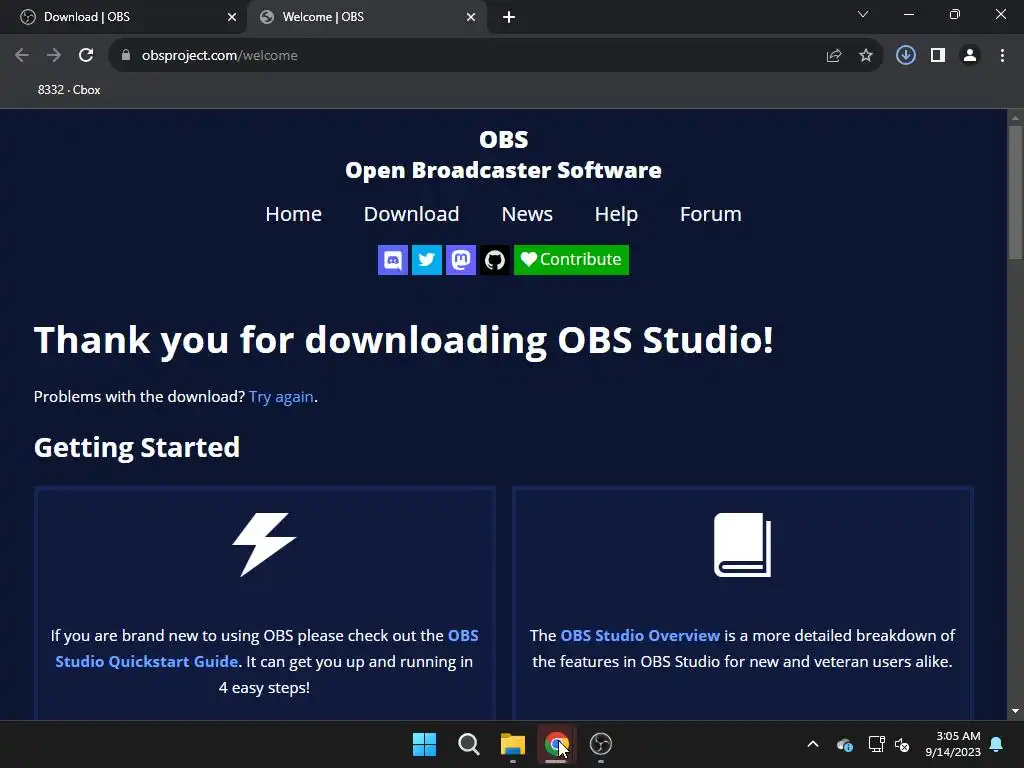This screenshot has width=1024, height=768.
Task: Click the page vertical scrollbar thumb
Action: [1015, 193]
